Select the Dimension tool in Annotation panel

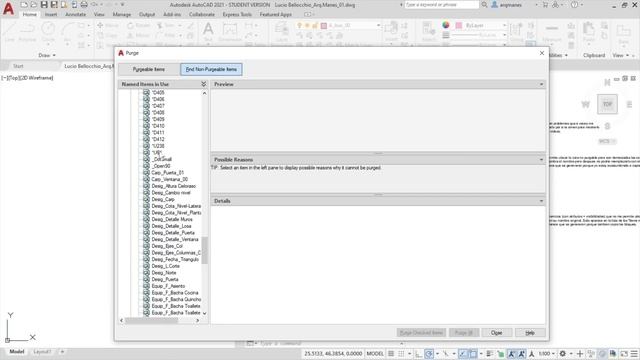230,31
